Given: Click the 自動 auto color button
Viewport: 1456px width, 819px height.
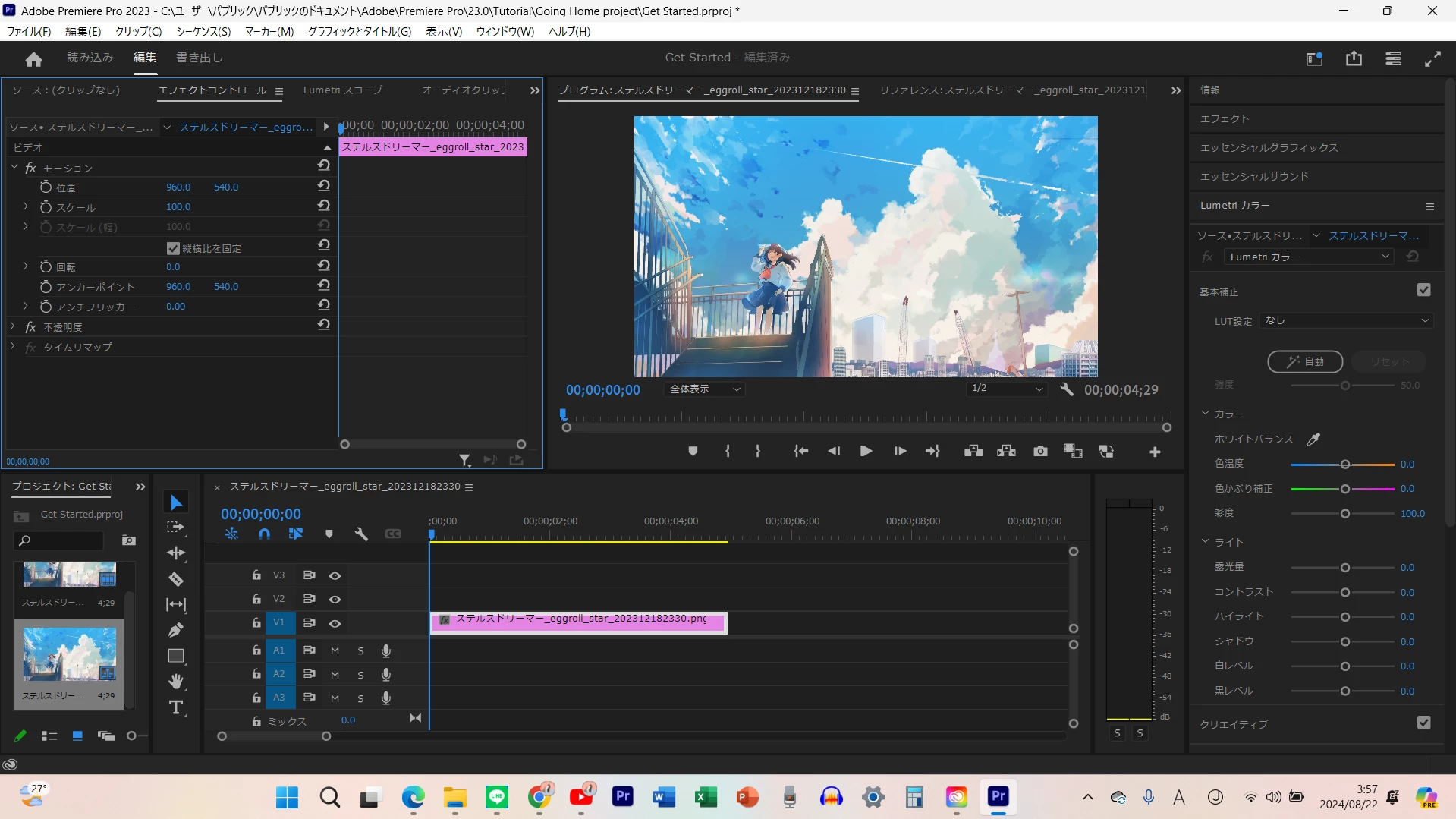Looking at the screenshot, I should (x=1305, y=362).
